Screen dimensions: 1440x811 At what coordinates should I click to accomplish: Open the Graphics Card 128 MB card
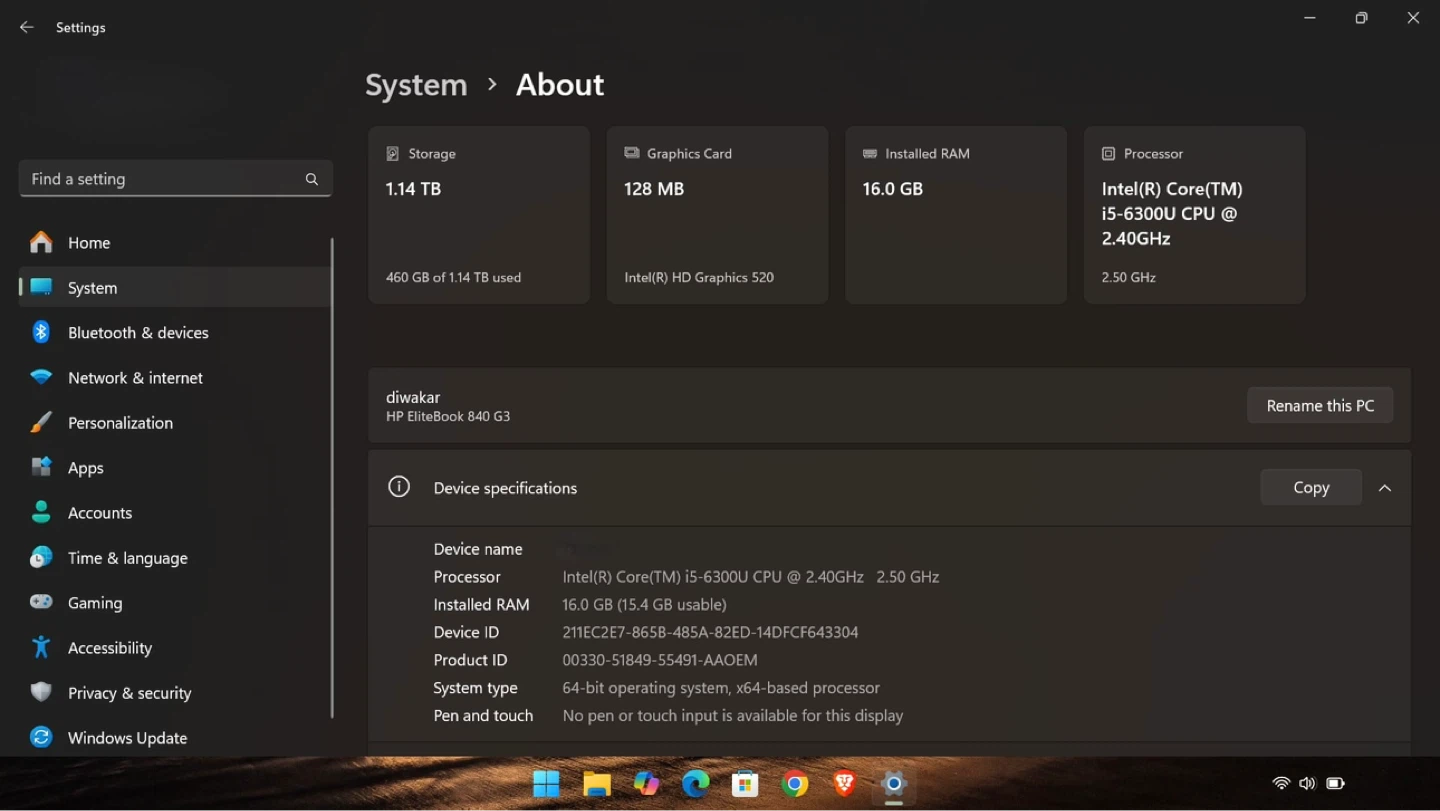717,215
